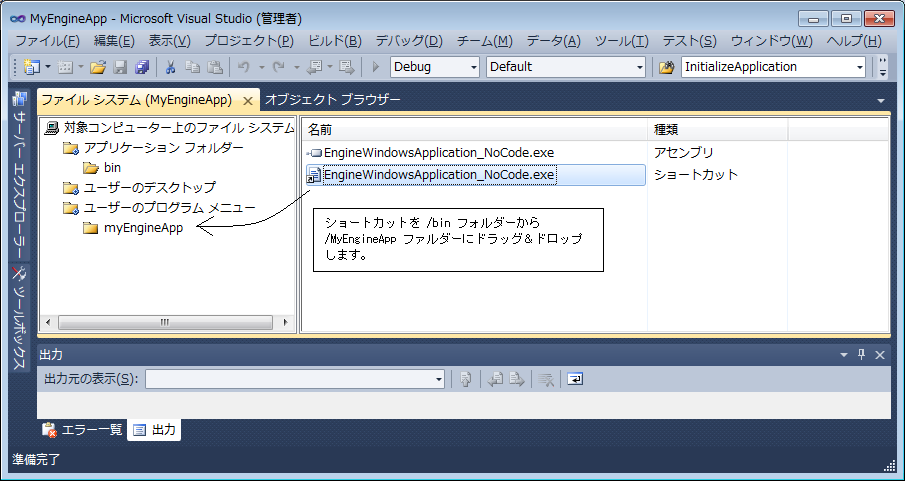Switch to the エラー一覧 tab

tap(83, 430)
